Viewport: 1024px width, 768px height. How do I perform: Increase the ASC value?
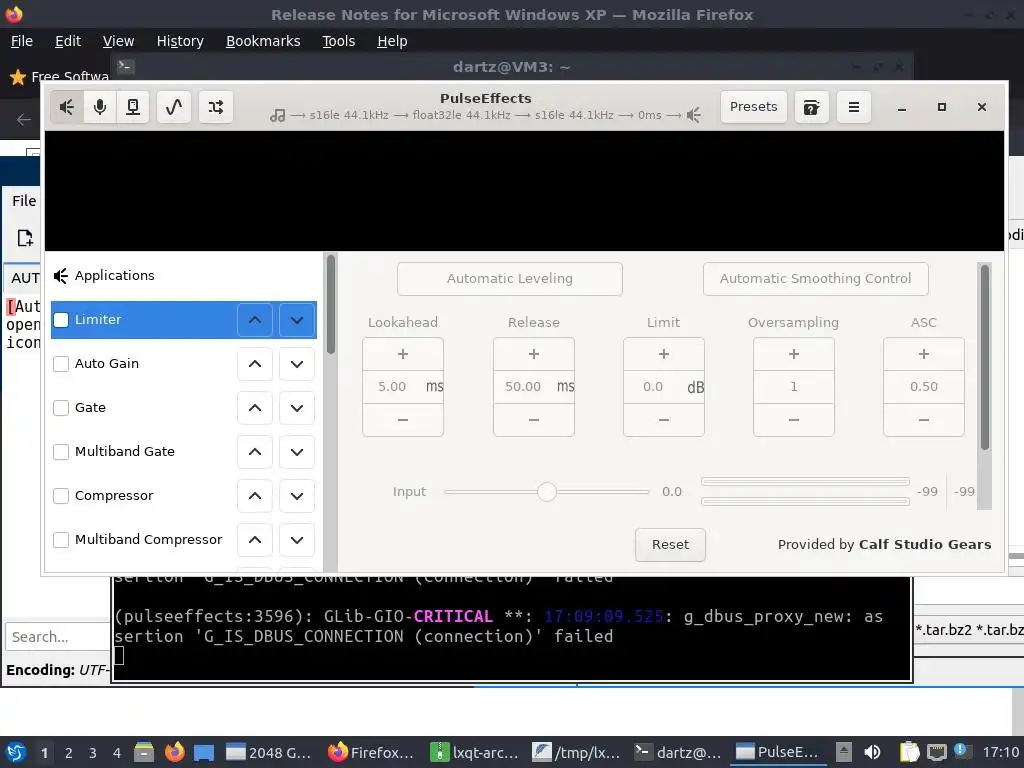tap(923, 354)
